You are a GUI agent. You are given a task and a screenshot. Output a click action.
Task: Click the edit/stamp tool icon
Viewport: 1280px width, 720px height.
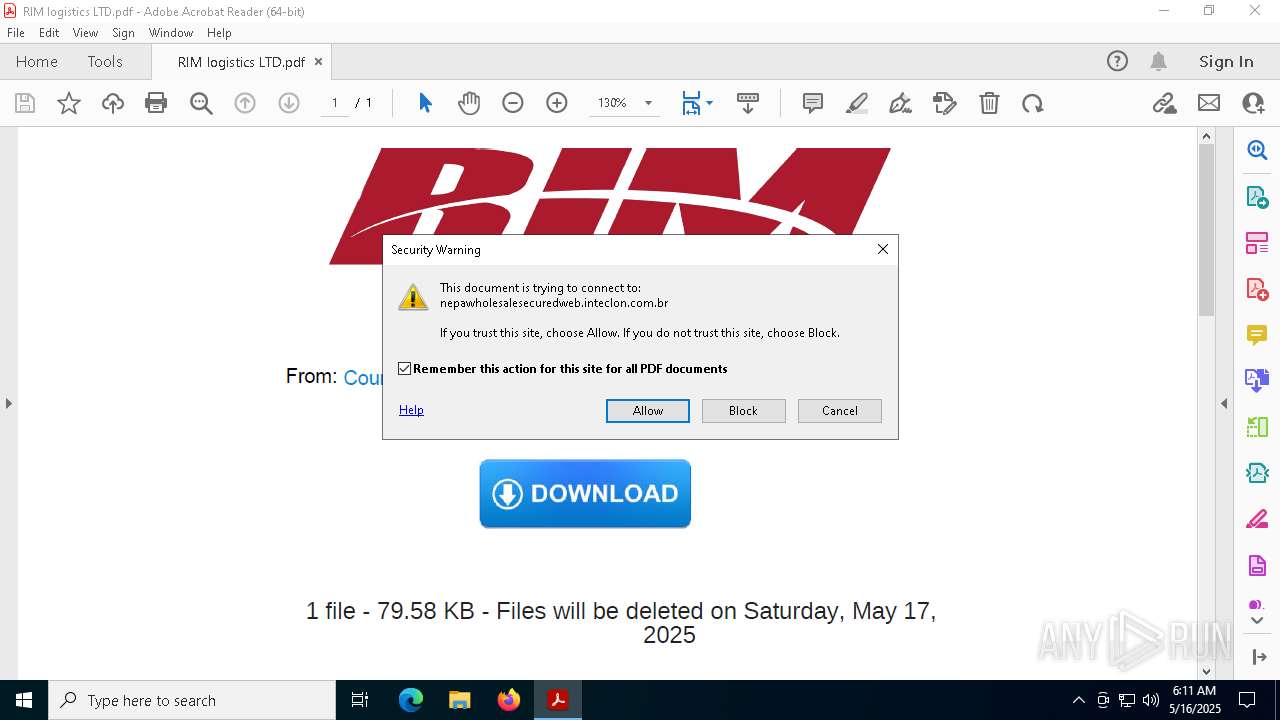945,103
